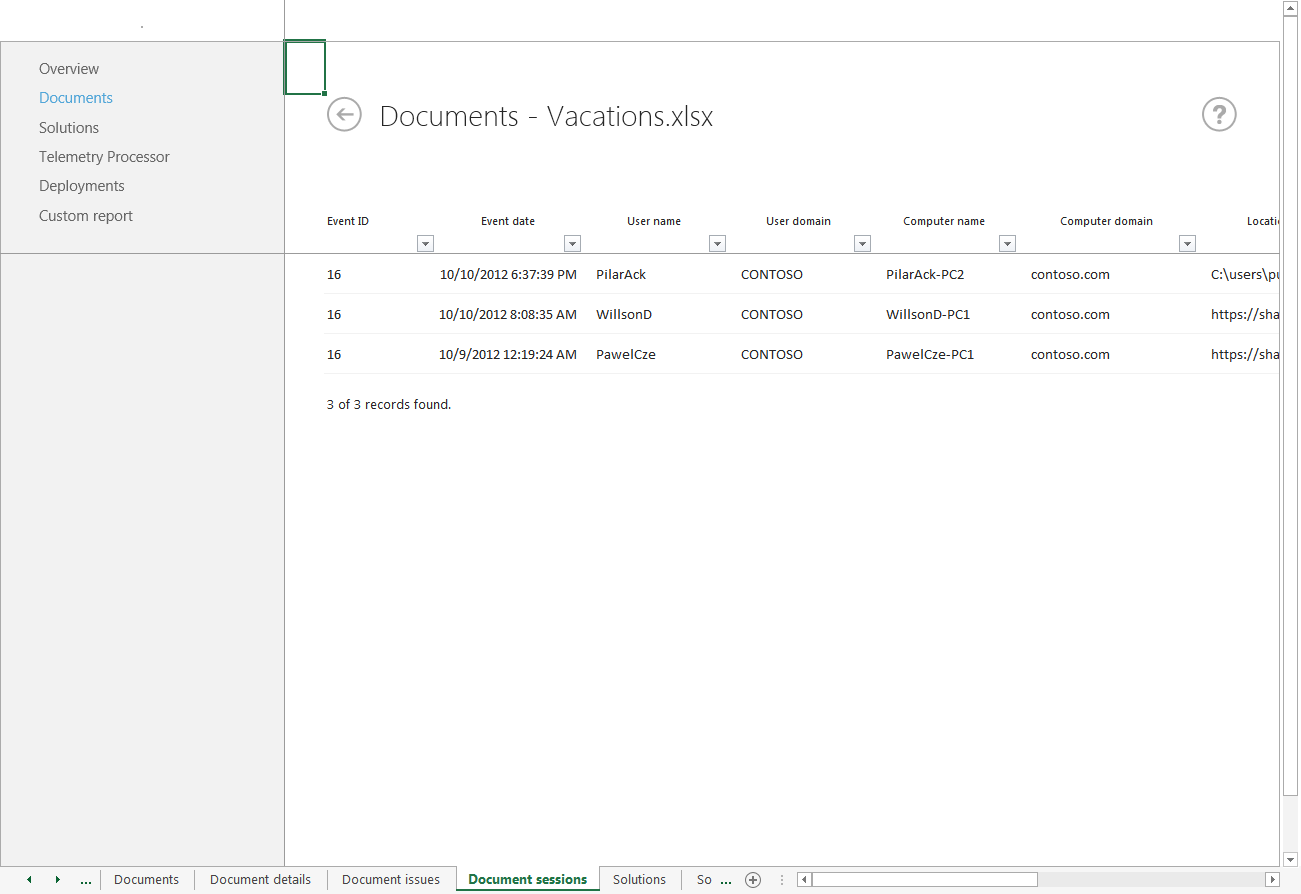Screen dimensions: 1301x894
Task: Click the previous sheet navigation arrow
Action: (x=29, y=880)
